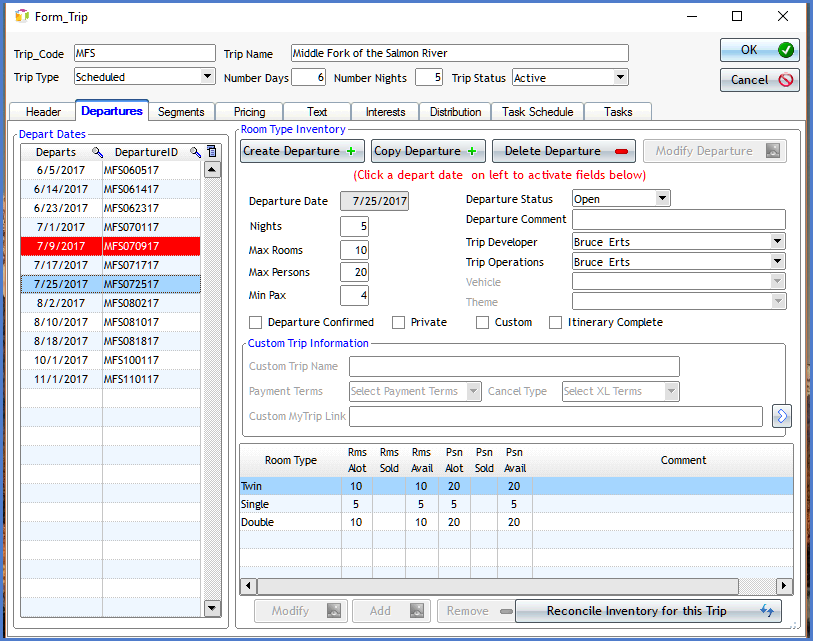813x641 pixels.
Task: Click the Max Persons field
Action: pyautogui.click(x=354, y=272)
